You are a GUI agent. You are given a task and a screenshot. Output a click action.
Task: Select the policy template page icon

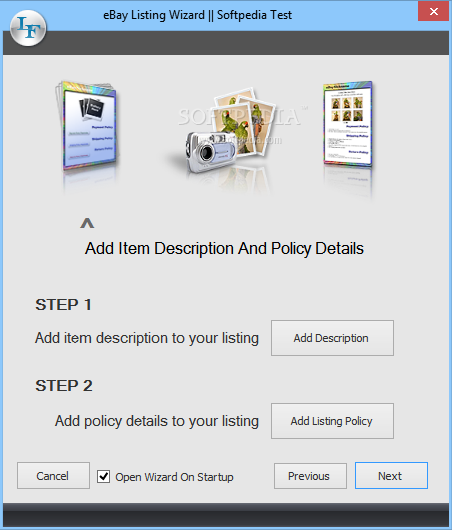click(x=87, y=126)
